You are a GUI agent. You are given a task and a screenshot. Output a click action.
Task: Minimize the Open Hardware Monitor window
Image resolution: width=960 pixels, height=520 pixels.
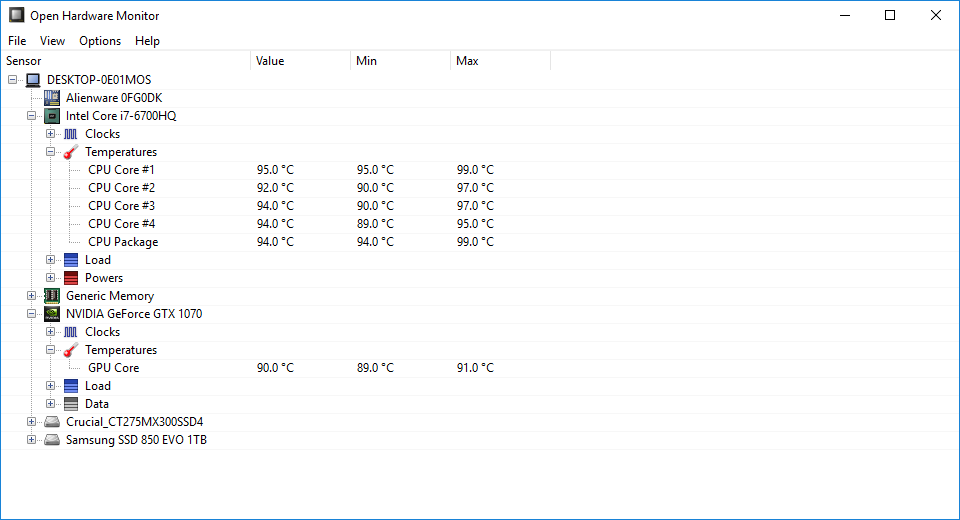(x=845, y=15)
